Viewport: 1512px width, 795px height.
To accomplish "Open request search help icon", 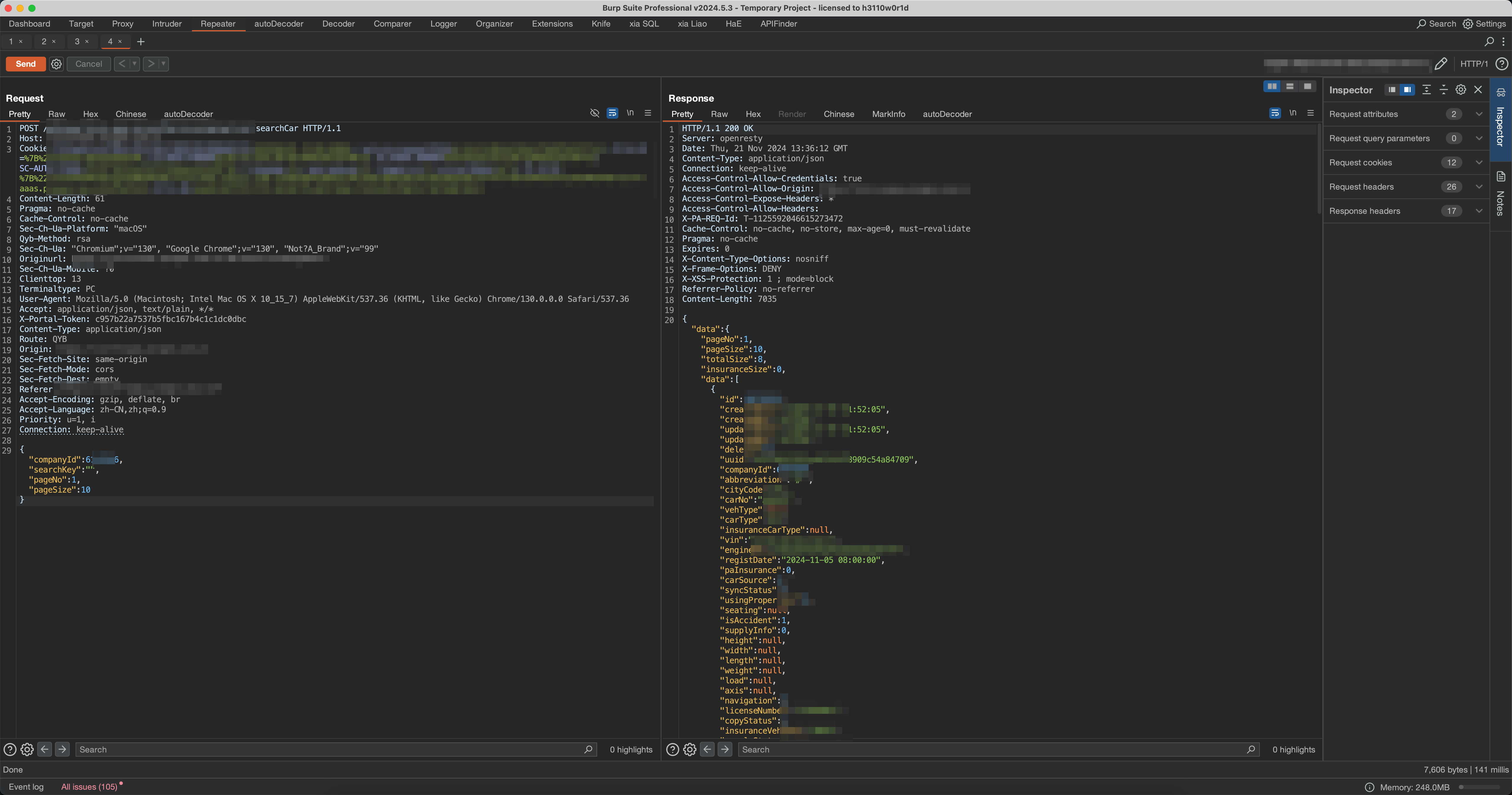I will click(x=9, y=749).
